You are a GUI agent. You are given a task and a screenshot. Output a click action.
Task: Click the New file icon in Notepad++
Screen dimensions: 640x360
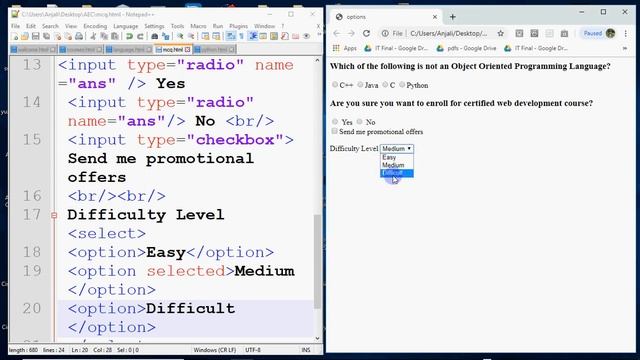pos(15,37)
